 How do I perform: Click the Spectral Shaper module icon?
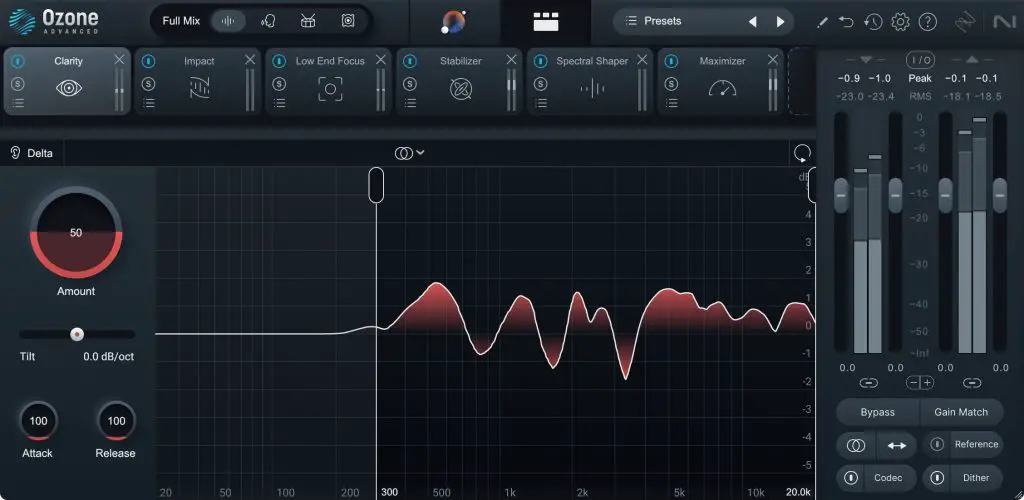point(592,88)
